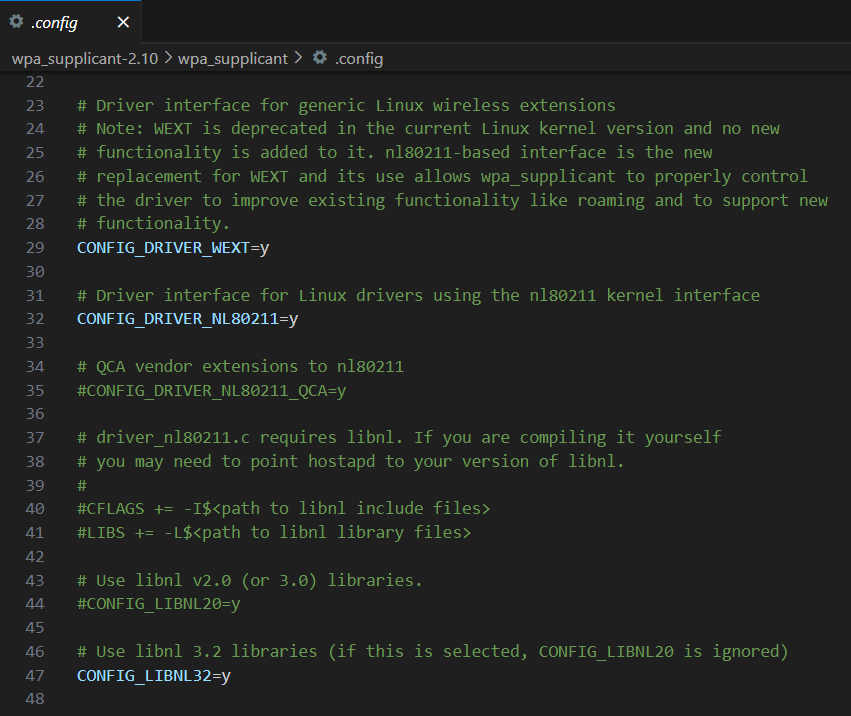Screen dimensions: 851x716
Task: Expand the second breadcrumb named wpa_supplicant
Action: click(x=233, y=58)
